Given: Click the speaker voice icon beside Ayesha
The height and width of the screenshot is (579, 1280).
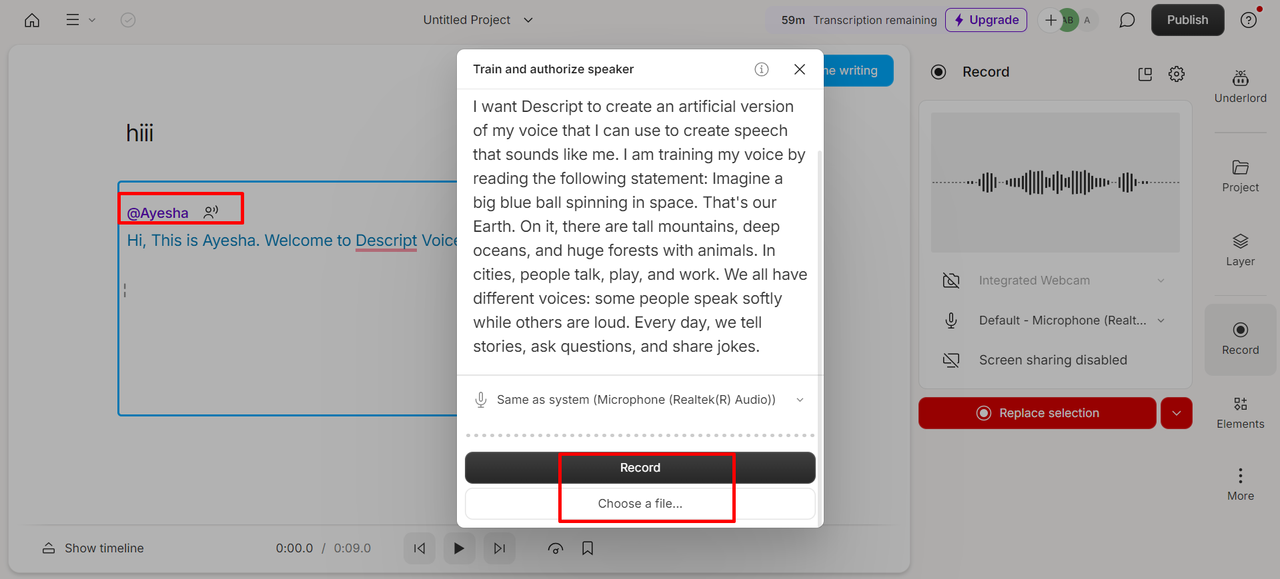Looking at the screenshot, I should (210, 212).
